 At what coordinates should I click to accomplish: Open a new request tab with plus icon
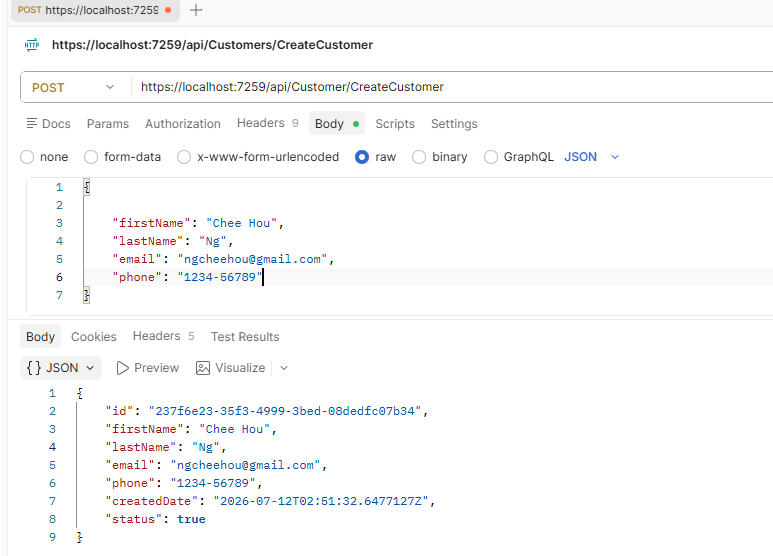coord(196,10)
